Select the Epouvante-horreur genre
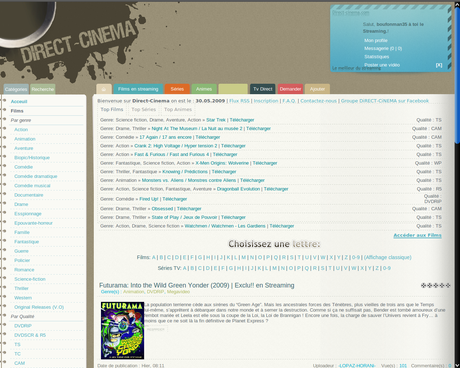 (x=33, y=223)
